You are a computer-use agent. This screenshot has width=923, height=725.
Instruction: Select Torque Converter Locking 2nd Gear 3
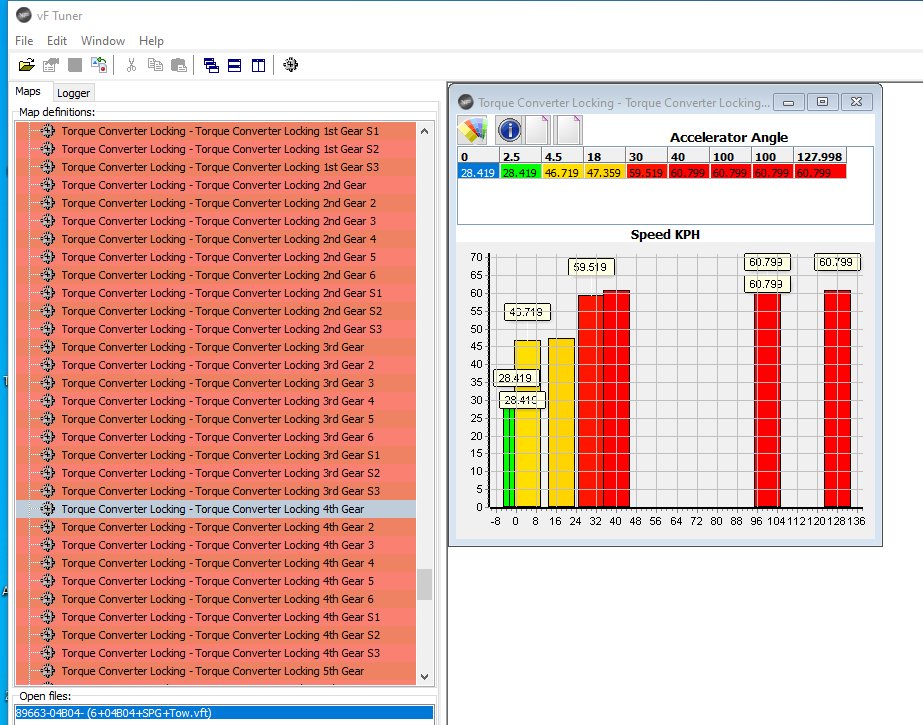click(x=218, y=221)
